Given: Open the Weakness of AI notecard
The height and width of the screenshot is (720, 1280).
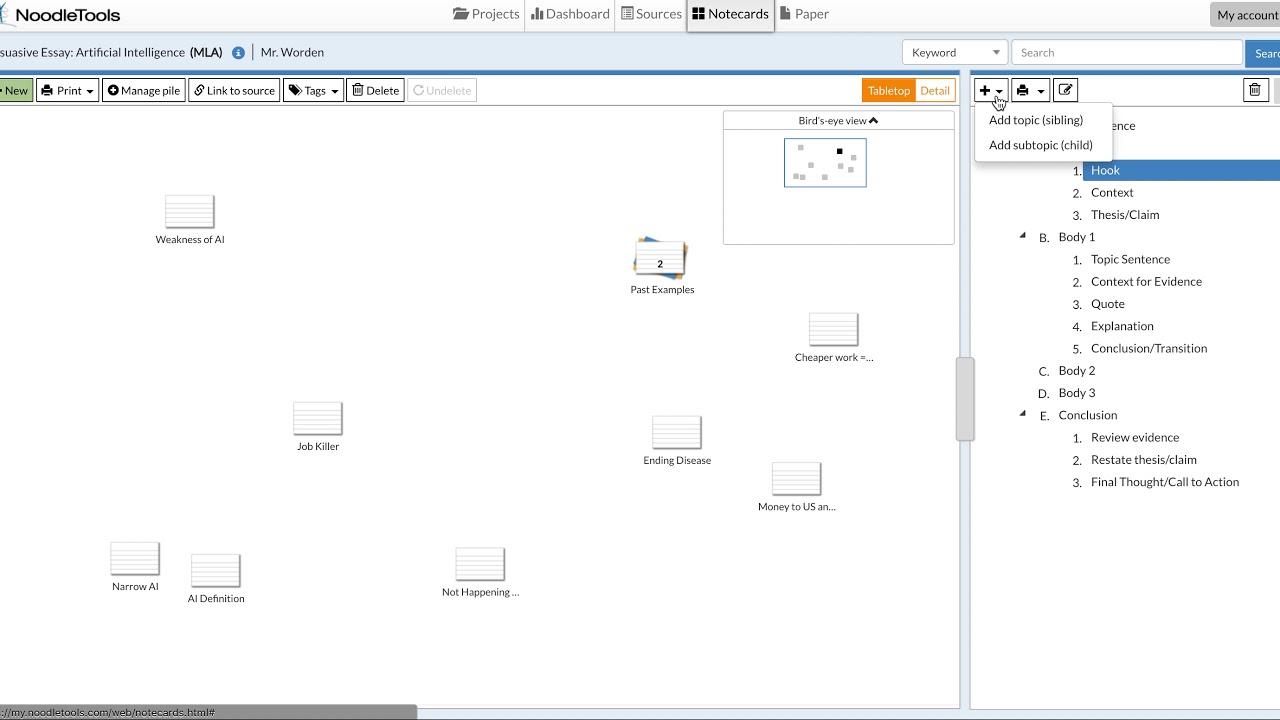Looking at the screenshot, I should tap(189, 212).
